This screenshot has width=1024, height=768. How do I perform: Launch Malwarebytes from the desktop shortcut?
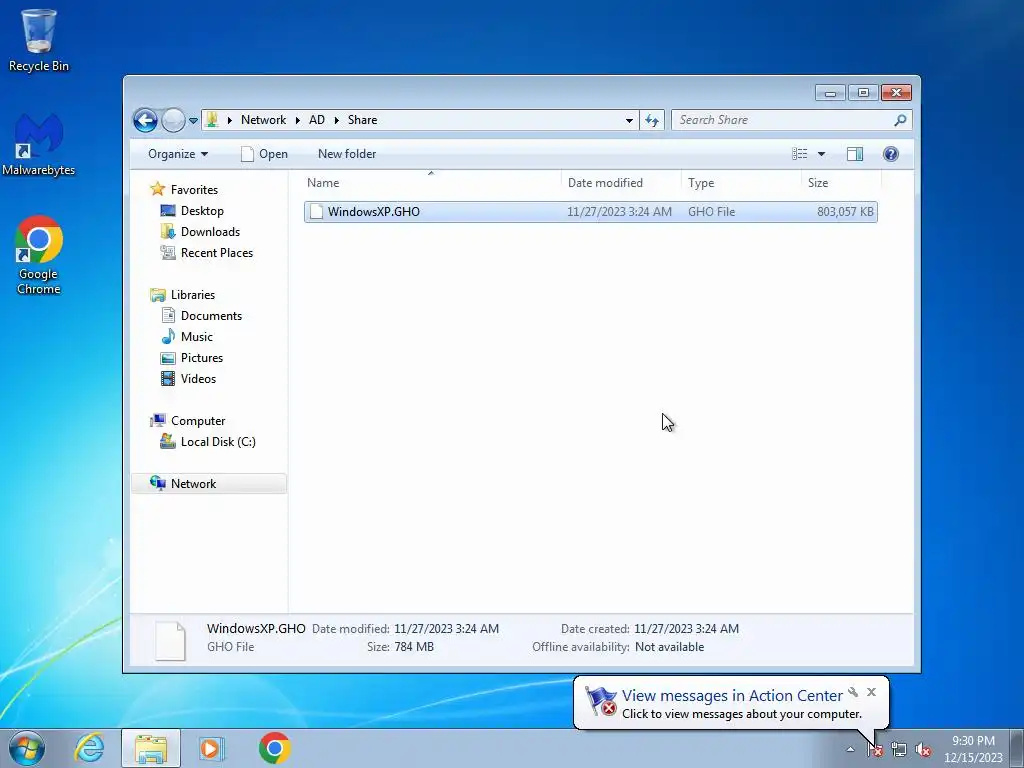click(x=39, y=144)
